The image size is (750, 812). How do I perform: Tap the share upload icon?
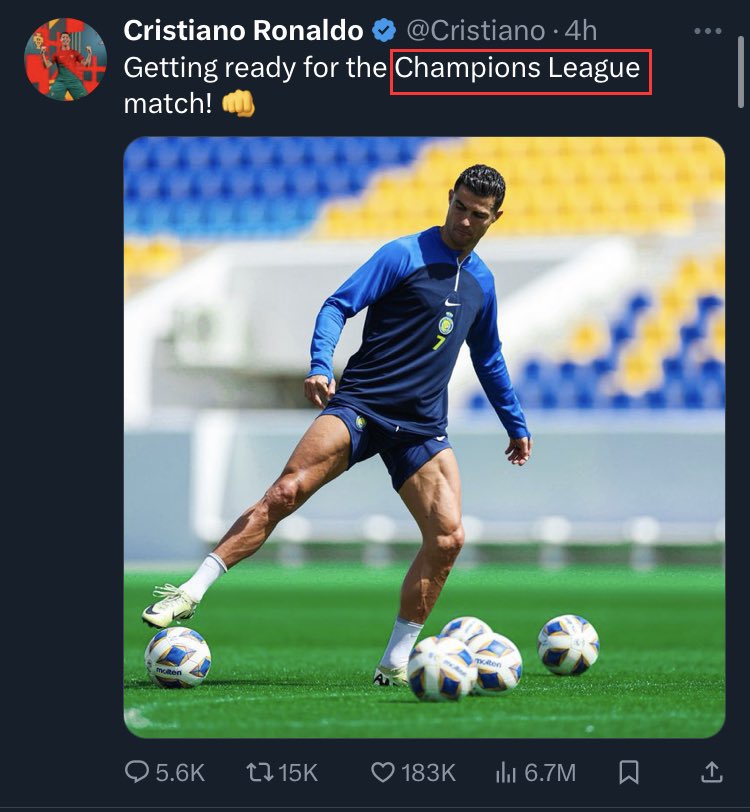(x=712, y=772)
